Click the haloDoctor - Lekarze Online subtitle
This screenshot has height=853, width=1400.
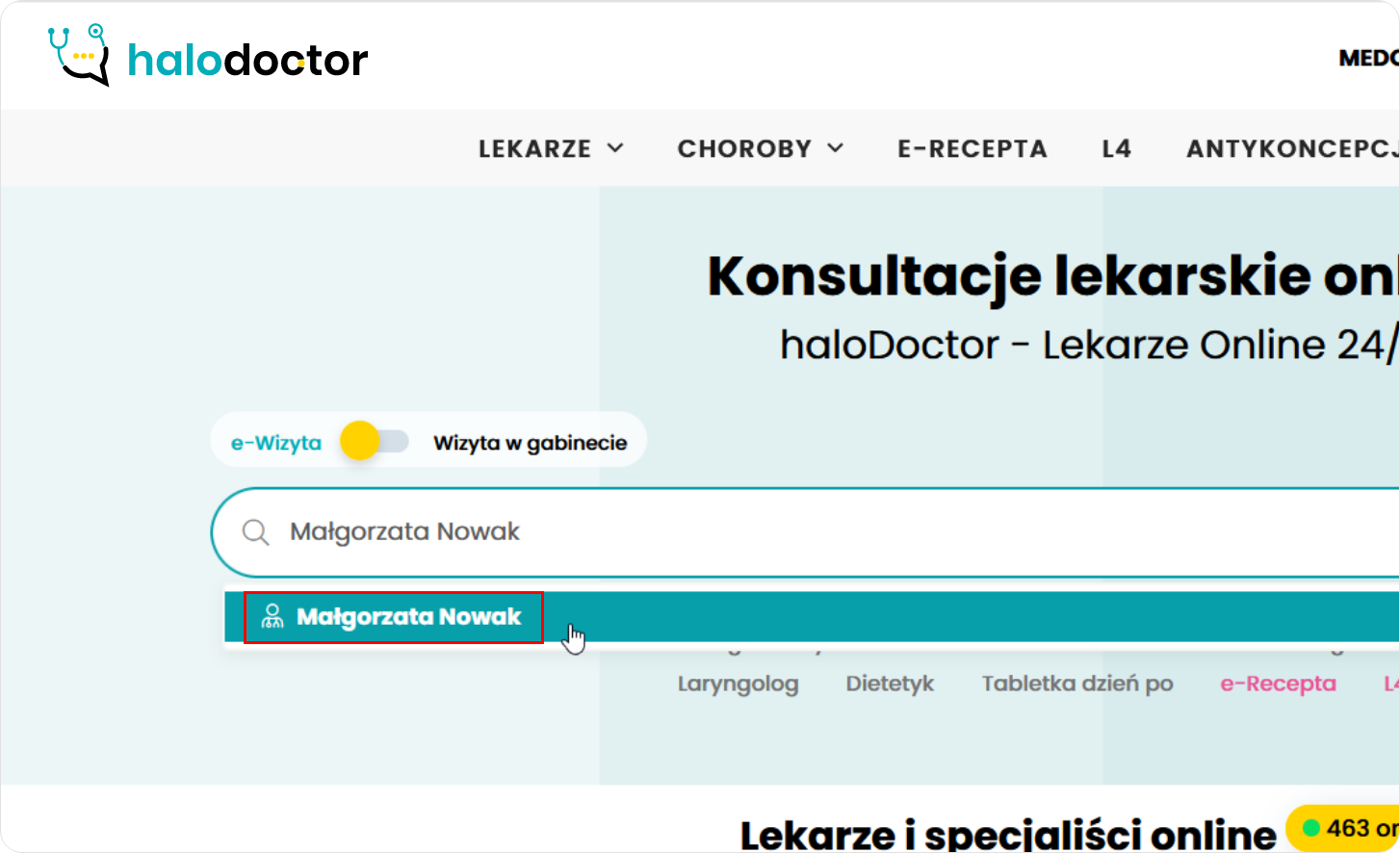[x=1089, y=345]
